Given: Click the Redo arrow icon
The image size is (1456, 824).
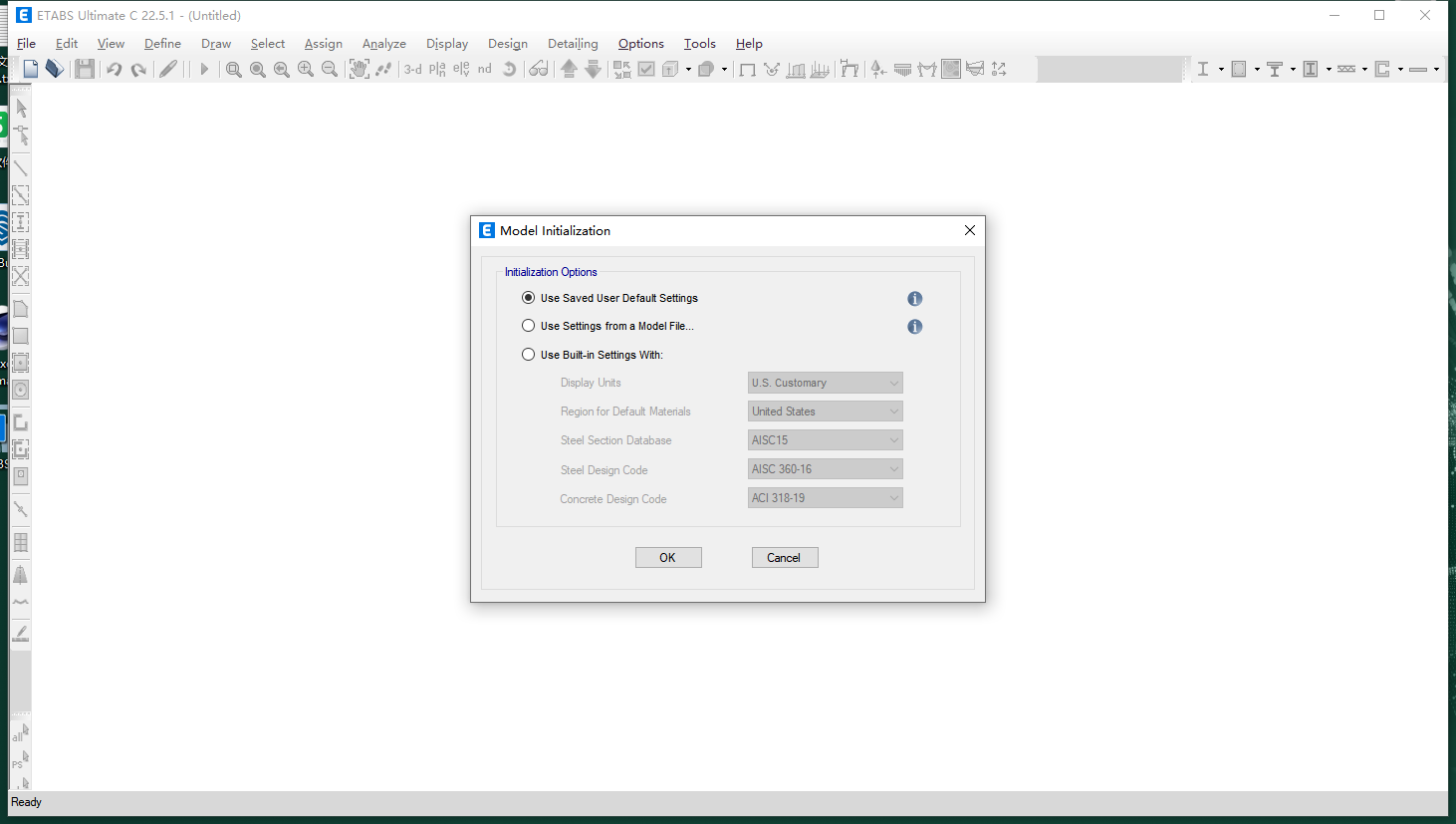Looking at the screenshot, I should pos(138,69).
